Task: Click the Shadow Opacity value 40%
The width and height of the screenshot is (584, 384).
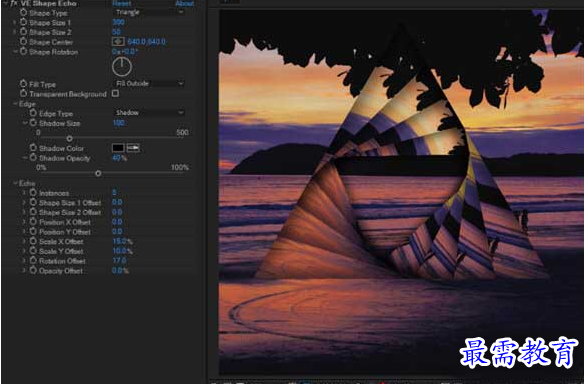Action: point(120,158)
